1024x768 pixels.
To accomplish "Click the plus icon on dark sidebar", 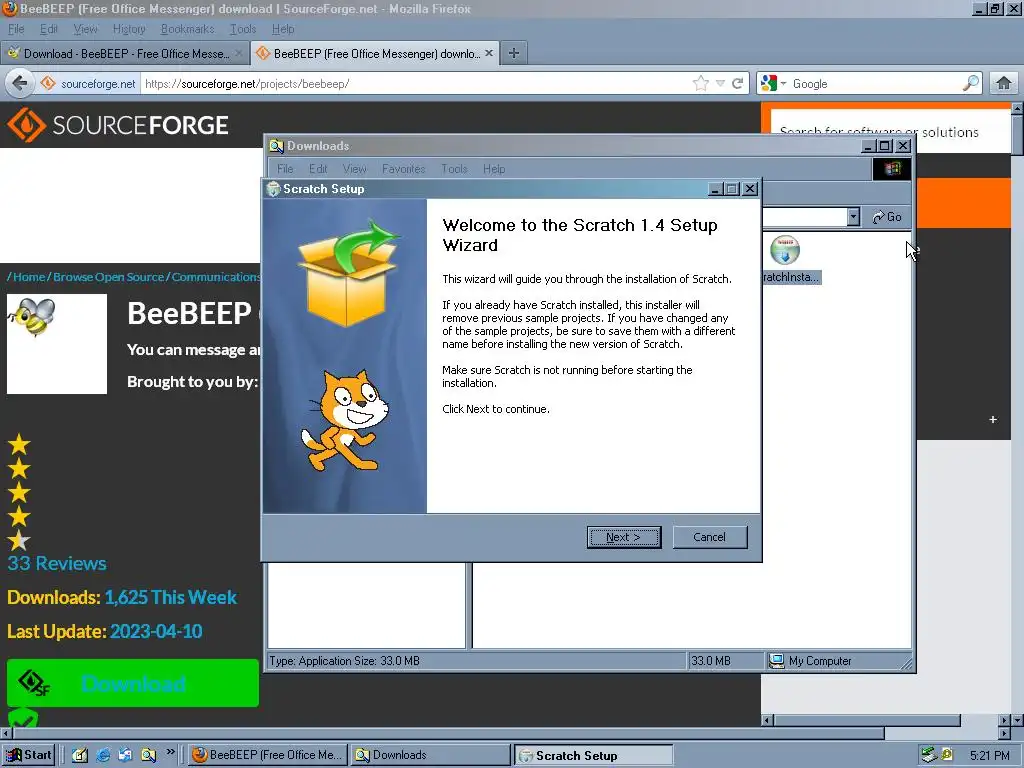I will (993, 419).
